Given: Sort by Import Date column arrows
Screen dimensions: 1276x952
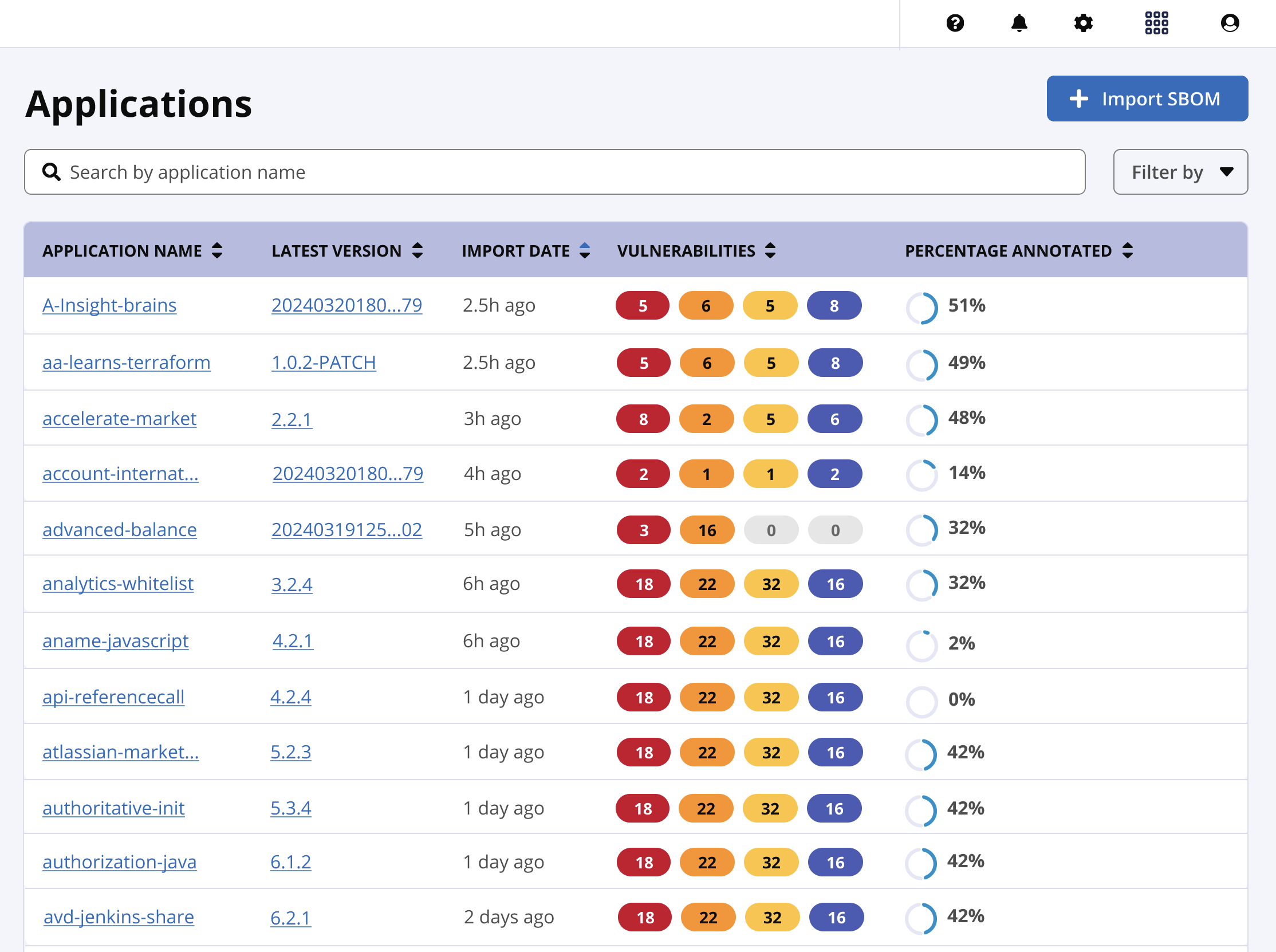Looking at the screenshot, I should [x=584, y=250].
